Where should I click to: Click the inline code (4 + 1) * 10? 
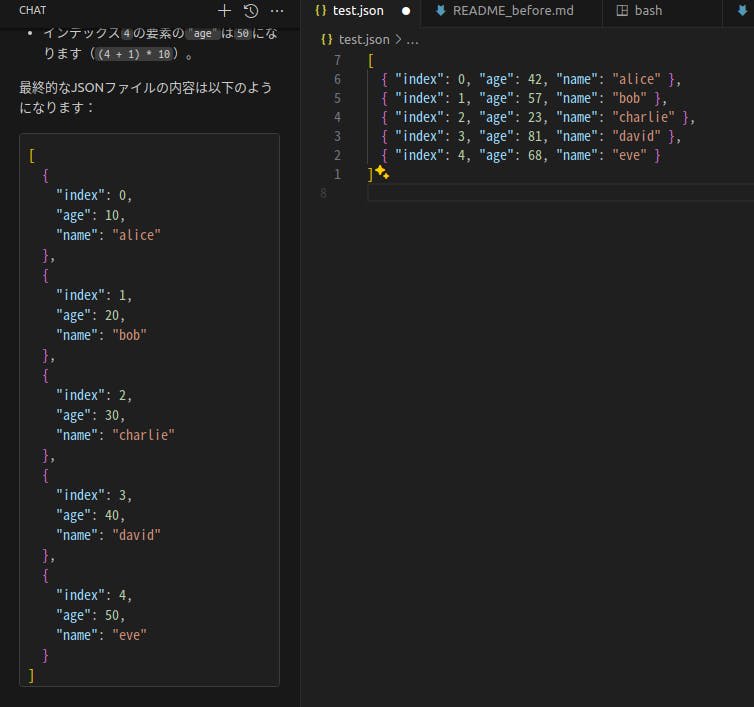(x=134, y=54)
